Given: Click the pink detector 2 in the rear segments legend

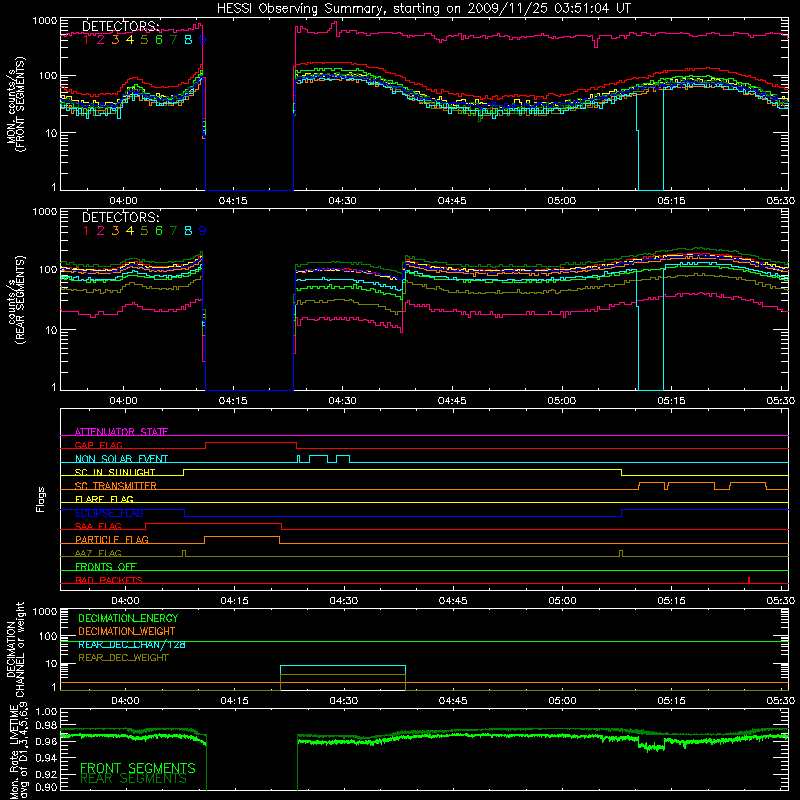Looking at the screenshot, I should tap(101, 231).
